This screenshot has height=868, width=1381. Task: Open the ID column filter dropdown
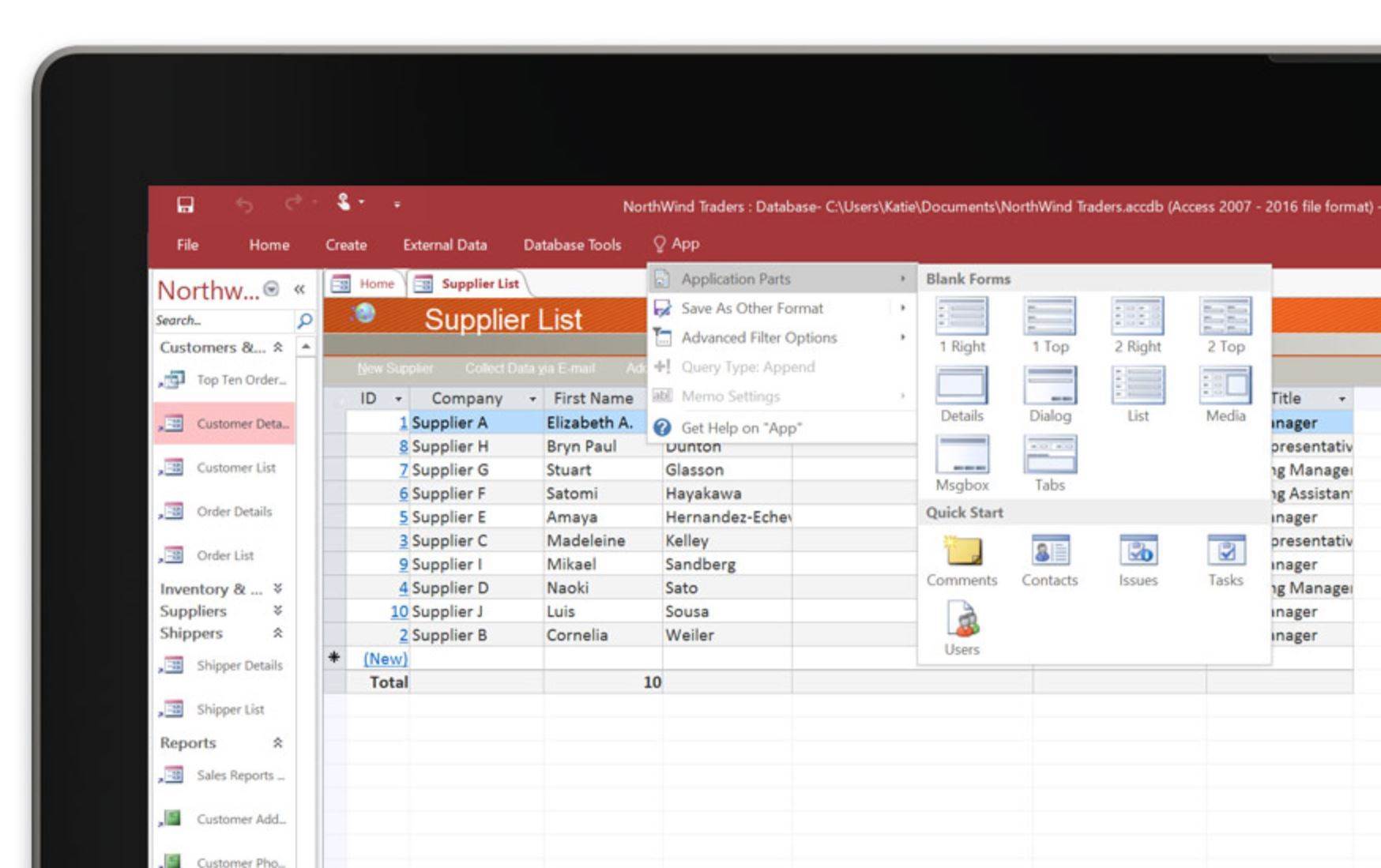point(399,398)
